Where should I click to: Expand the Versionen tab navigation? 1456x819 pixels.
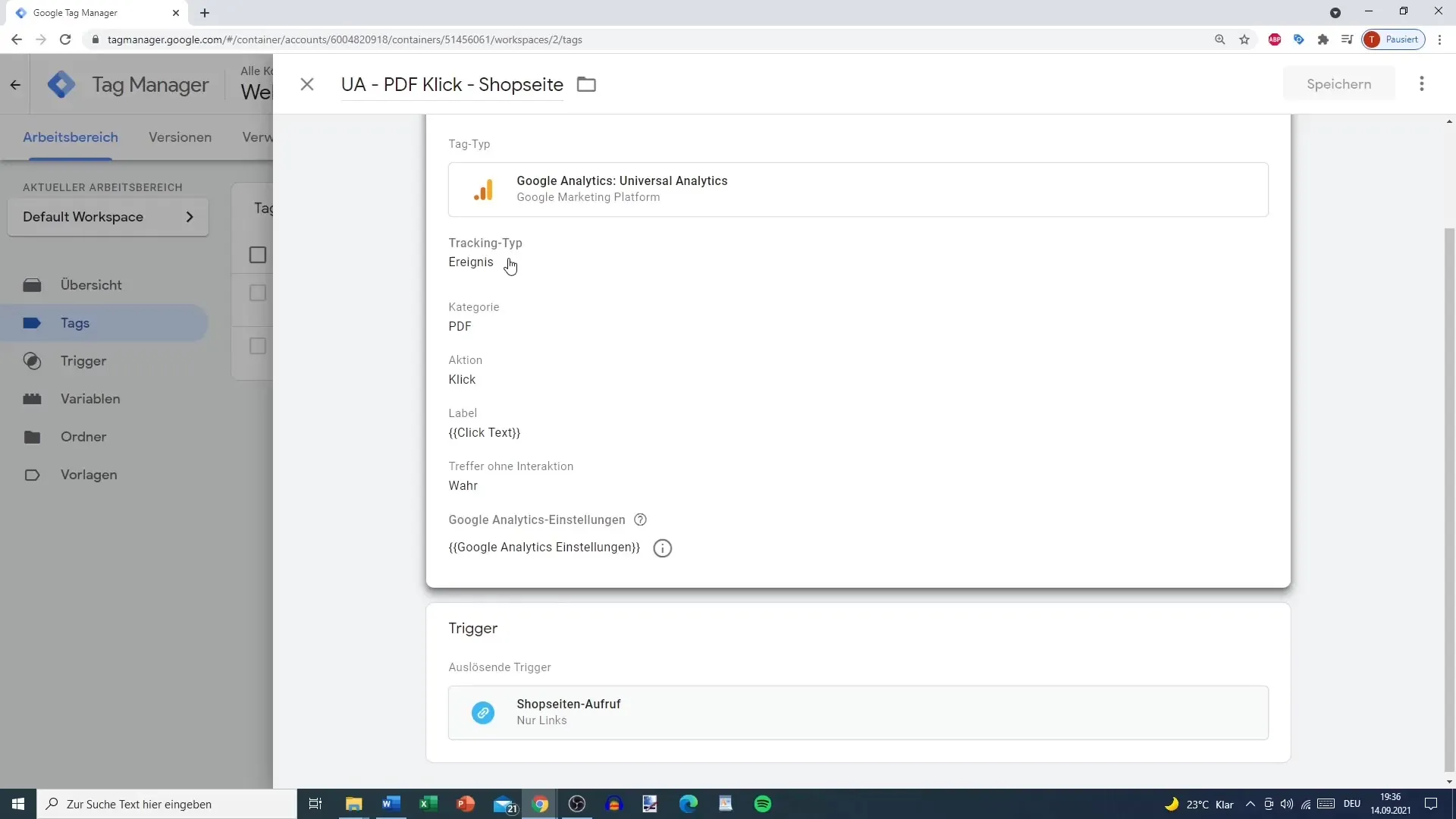[x=180, y=136]
